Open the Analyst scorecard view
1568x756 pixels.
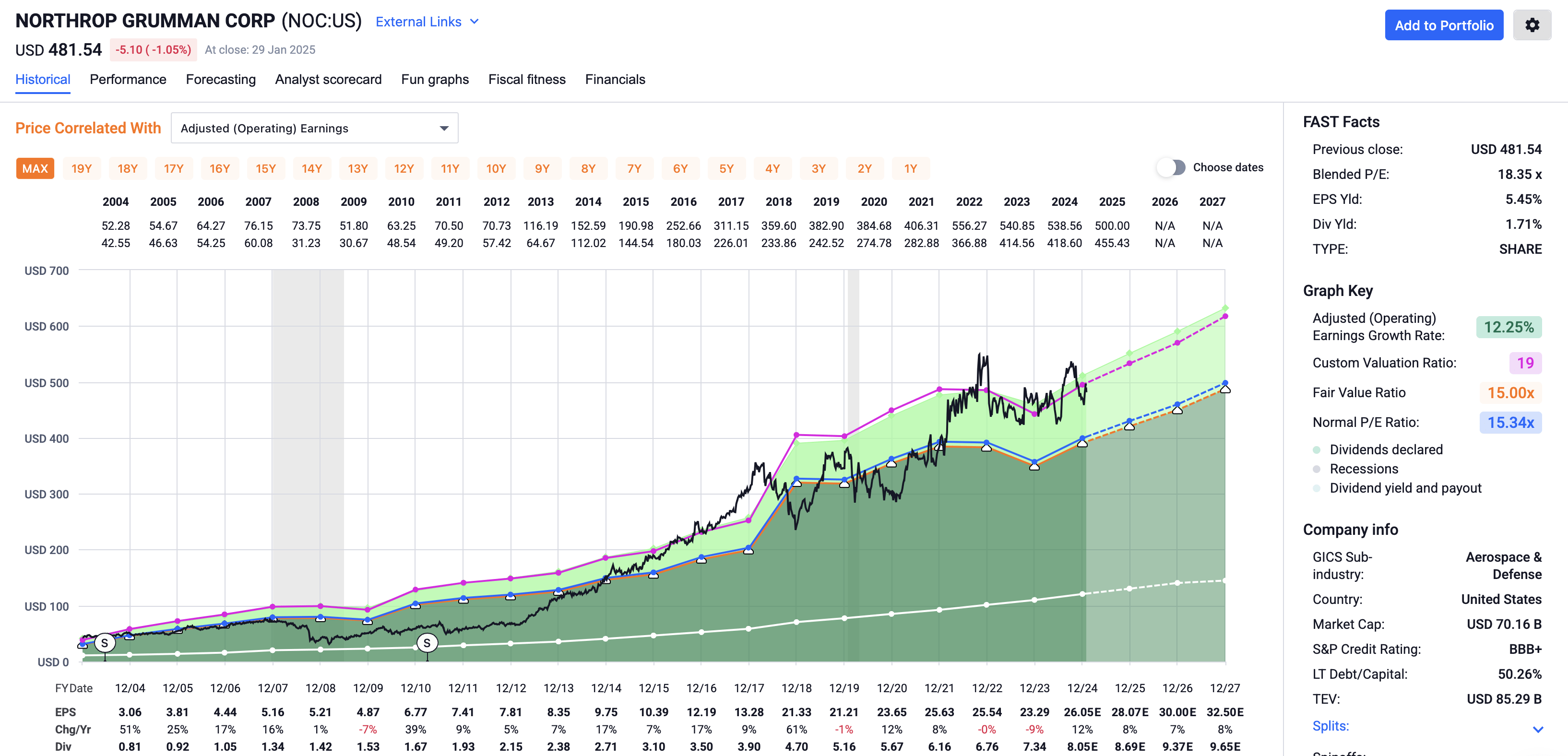point(328,79)
